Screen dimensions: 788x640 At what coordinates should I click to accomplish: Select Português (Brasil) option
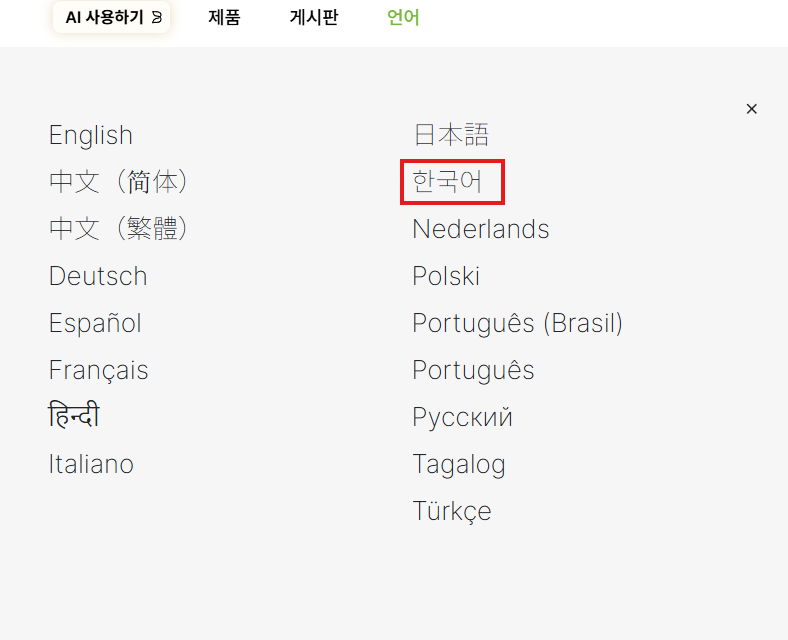pos(518,323)
